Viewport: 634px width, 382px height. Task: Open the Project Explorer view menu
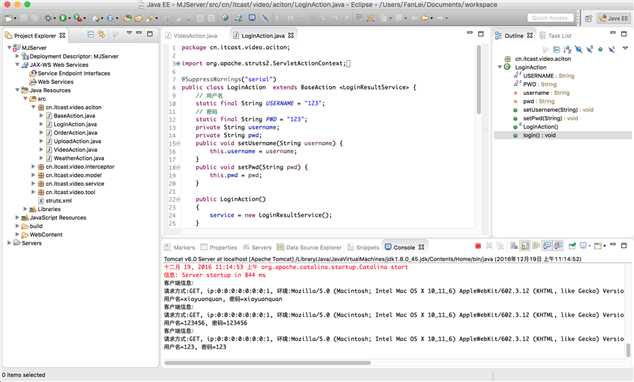pyautogui.click(x=129, y=33)
